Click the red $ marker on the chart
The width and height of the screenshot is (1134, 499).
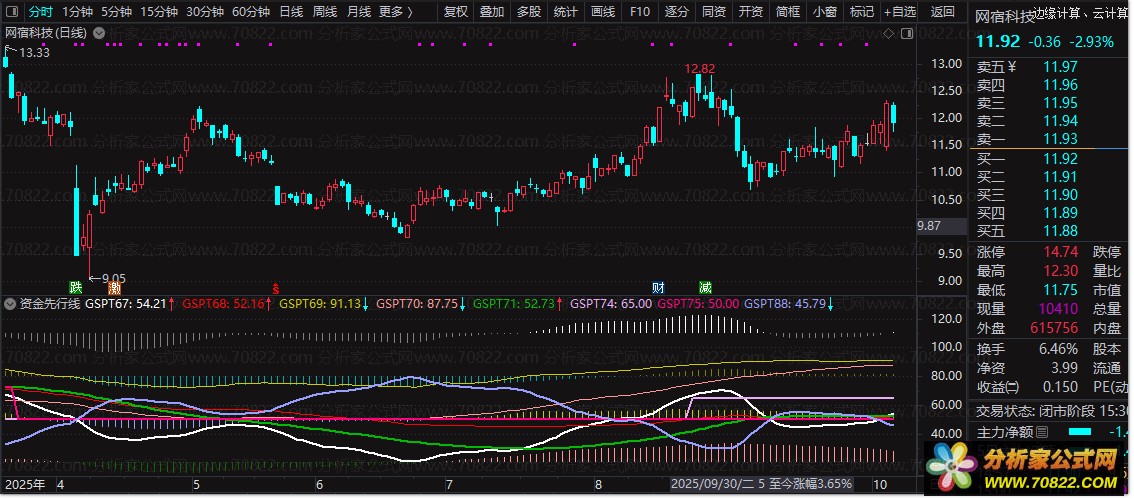[275, 288]
